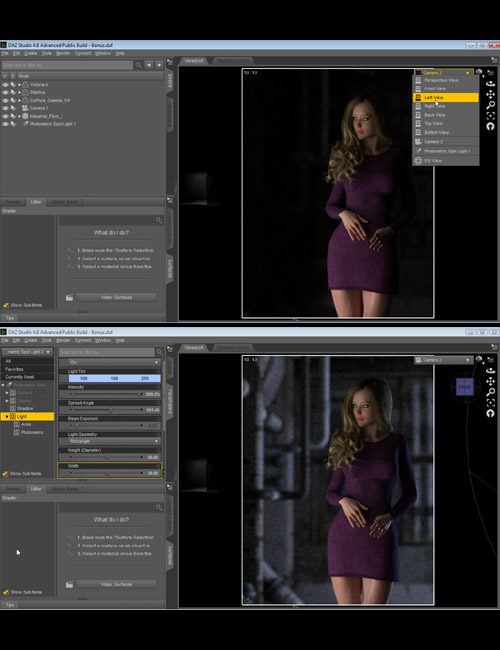Click reset view icon in top window viewport

tap(490, 126)
